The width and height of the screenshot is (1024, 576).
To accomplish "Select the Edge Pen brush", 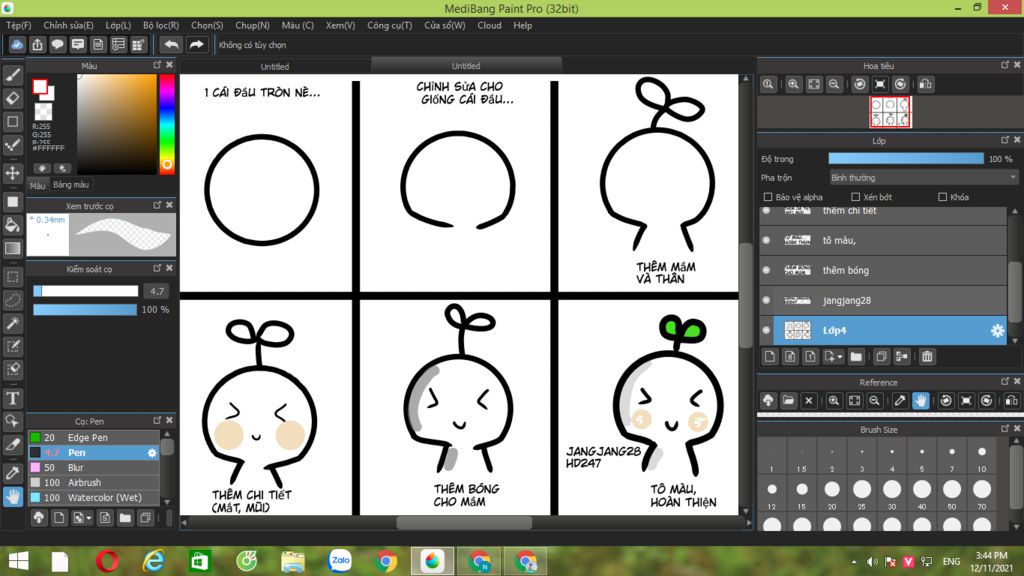I will (x=93, y=438).
